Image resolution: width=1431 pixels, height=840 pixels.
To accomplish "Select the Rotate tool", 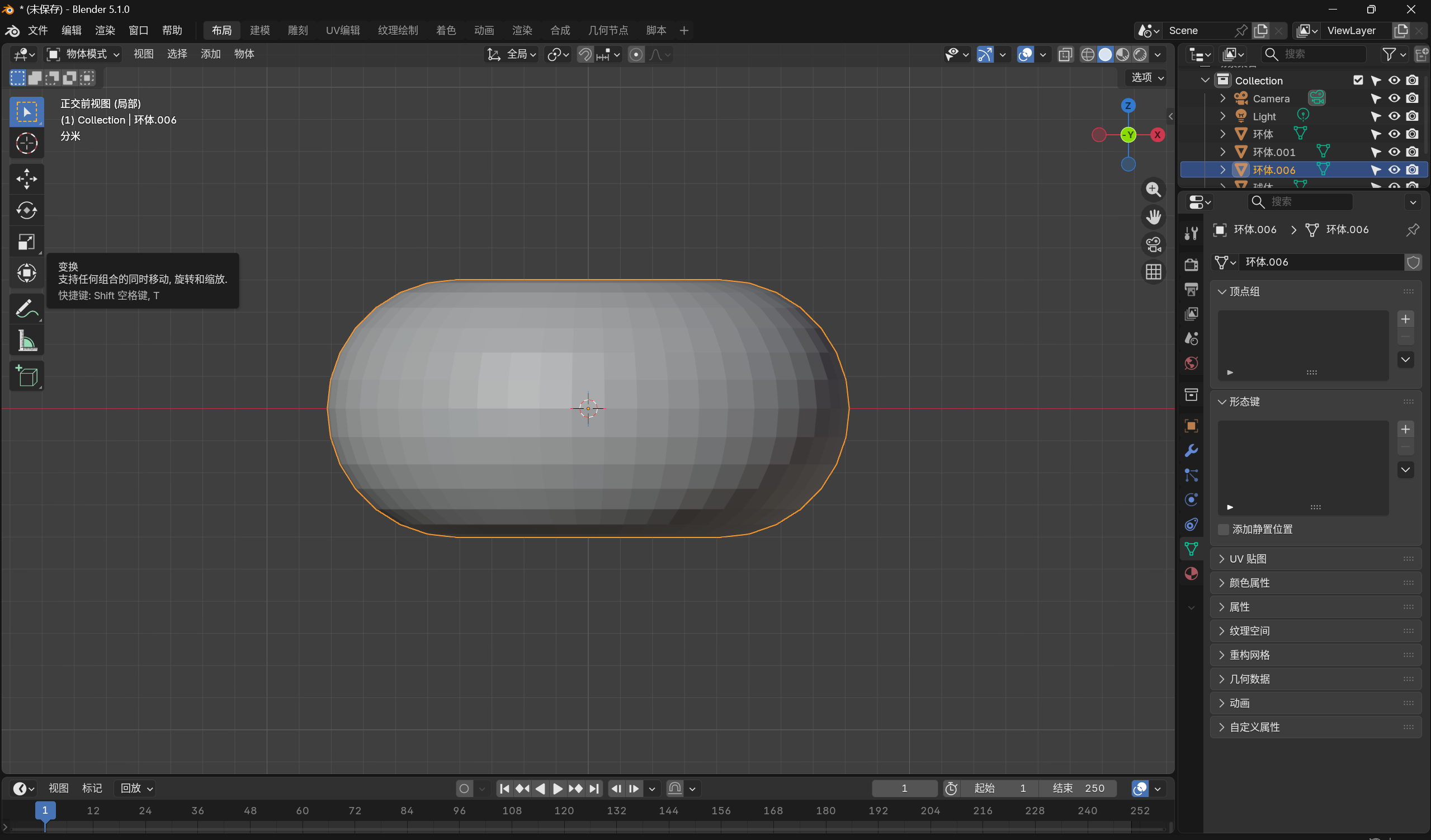I will pos(26,210).
